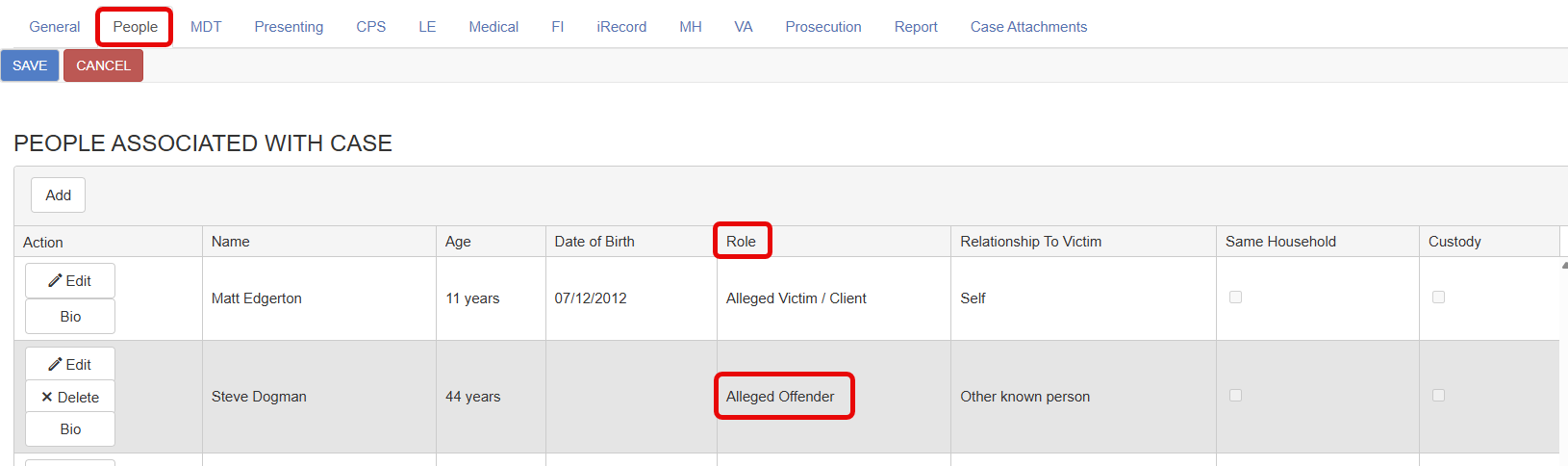Image resolution: width=1568 pixels, height=466 pixels.
Task: Go to the CPS tab
Action: click(371, 27)
